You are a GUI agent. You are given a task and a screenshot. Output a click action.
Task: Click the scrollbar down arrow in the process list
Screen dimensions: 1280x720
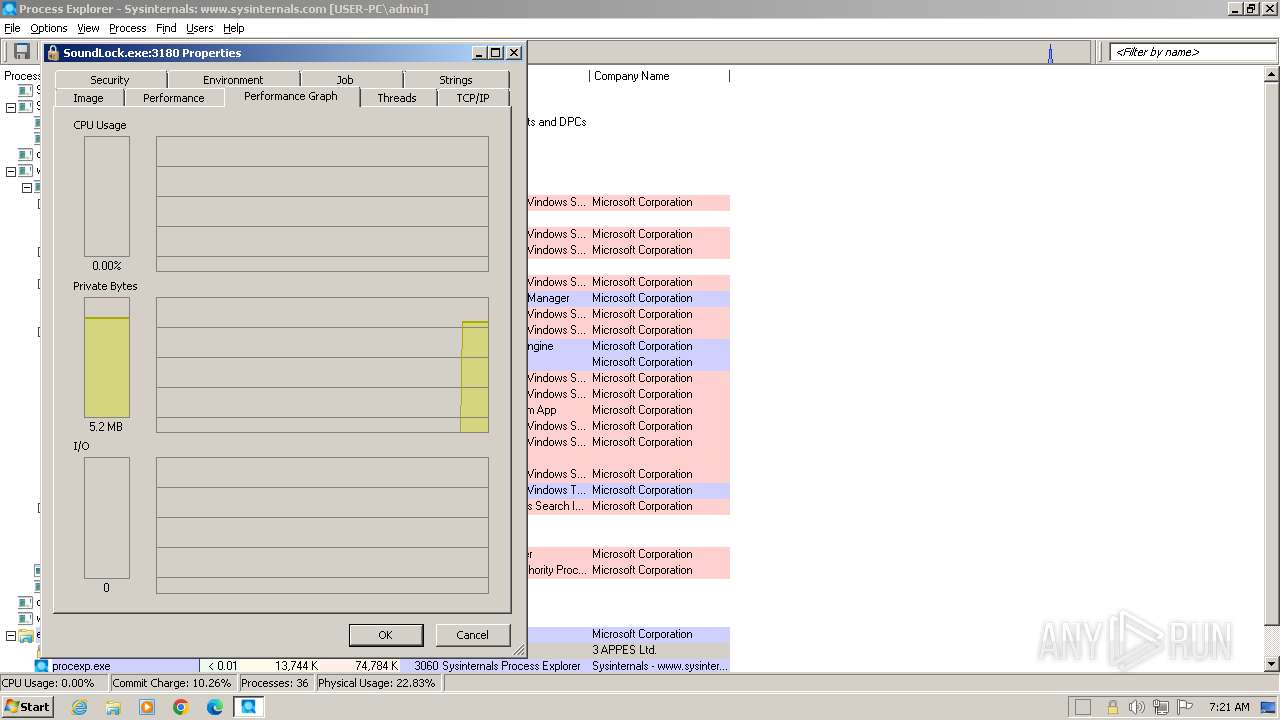tap(1272, 664)
